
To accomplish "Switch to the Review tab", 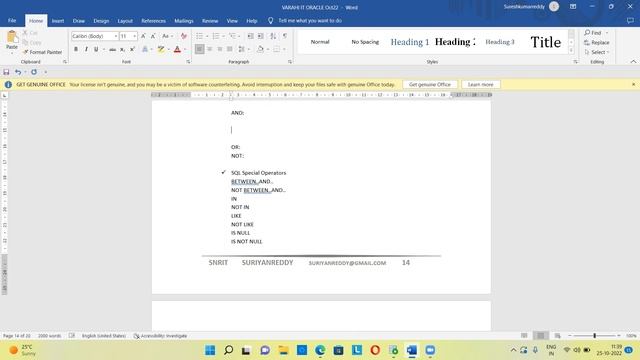I will coord(210,21).
